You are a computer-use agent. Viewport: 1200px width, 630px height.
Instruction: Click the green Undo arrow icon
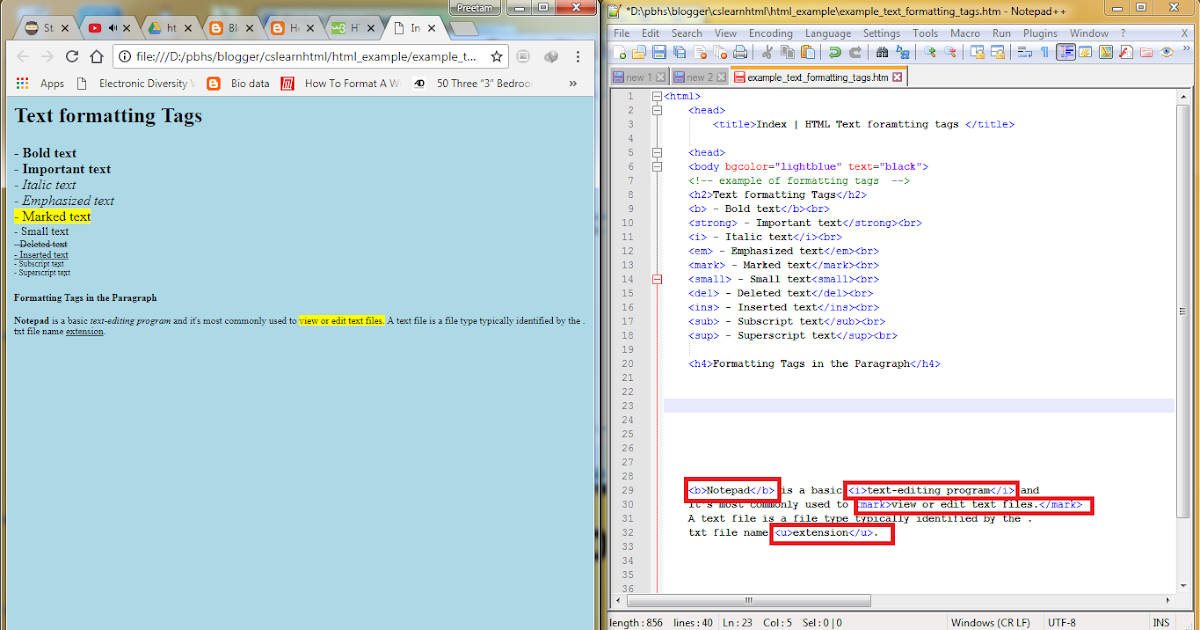pyautogui.click(x=834, y=52)
